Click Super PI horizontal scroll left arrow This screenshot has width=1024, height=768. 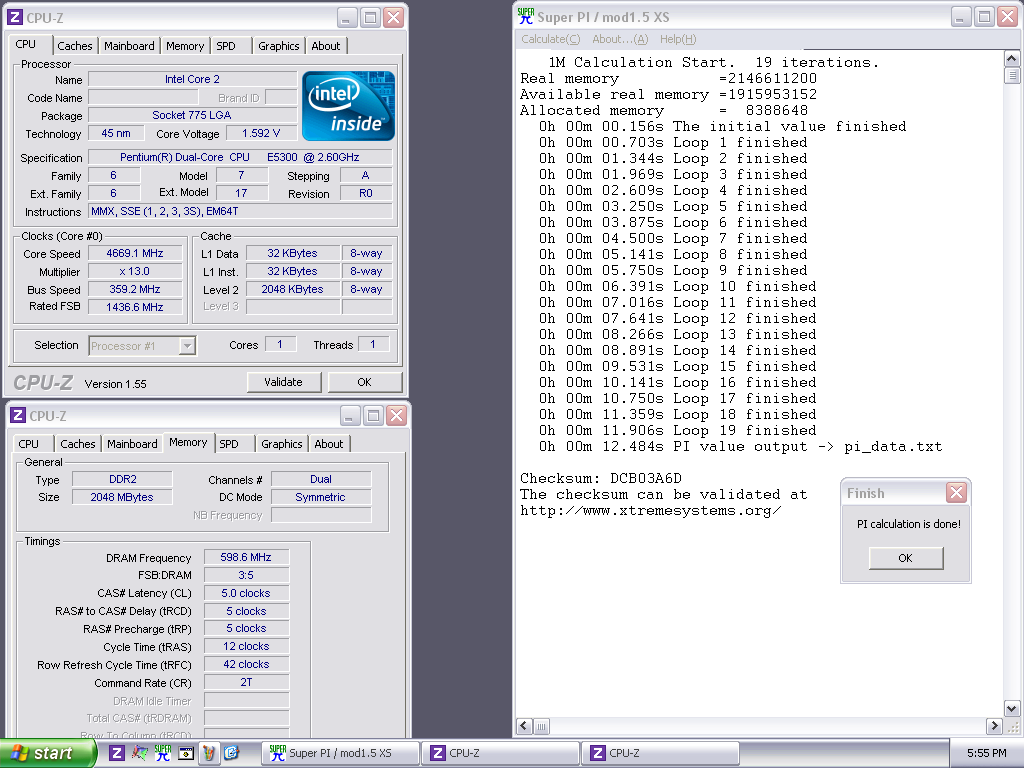tap(524, 726)
